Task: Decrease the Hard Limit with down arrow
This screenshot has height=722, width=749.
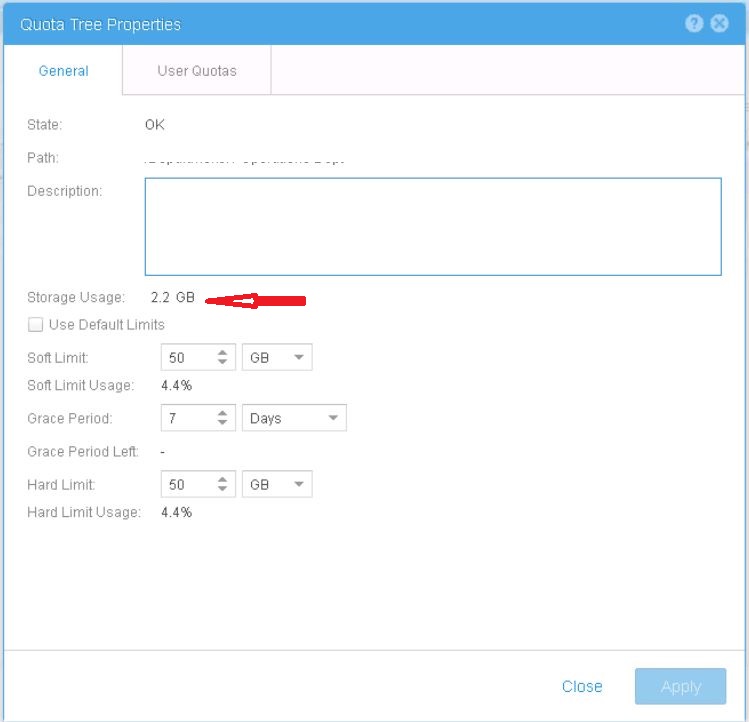Action: pyautogui.click(x=222, y=489)
